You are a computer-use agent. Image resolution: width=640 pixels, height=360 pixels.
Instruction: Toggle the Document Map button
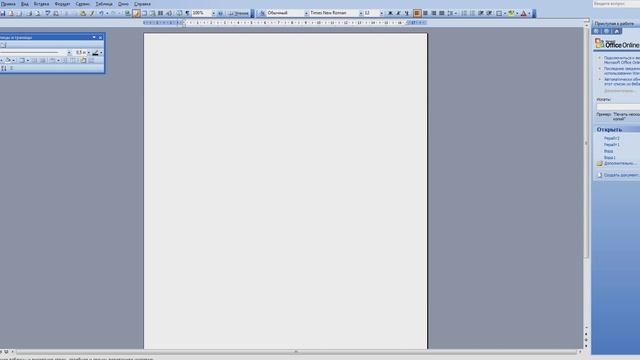pyautogui.click(x=179, y=13)
